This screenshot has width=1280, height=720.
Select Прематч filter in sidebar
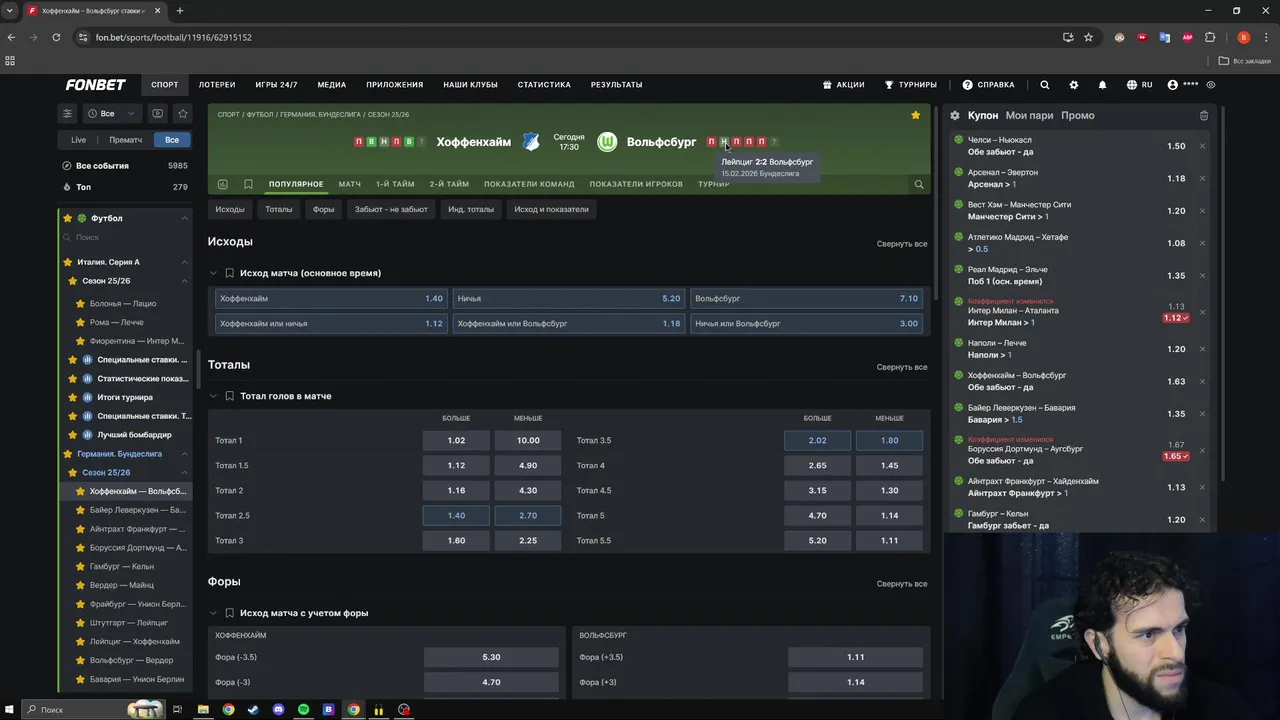pos(125,140)
